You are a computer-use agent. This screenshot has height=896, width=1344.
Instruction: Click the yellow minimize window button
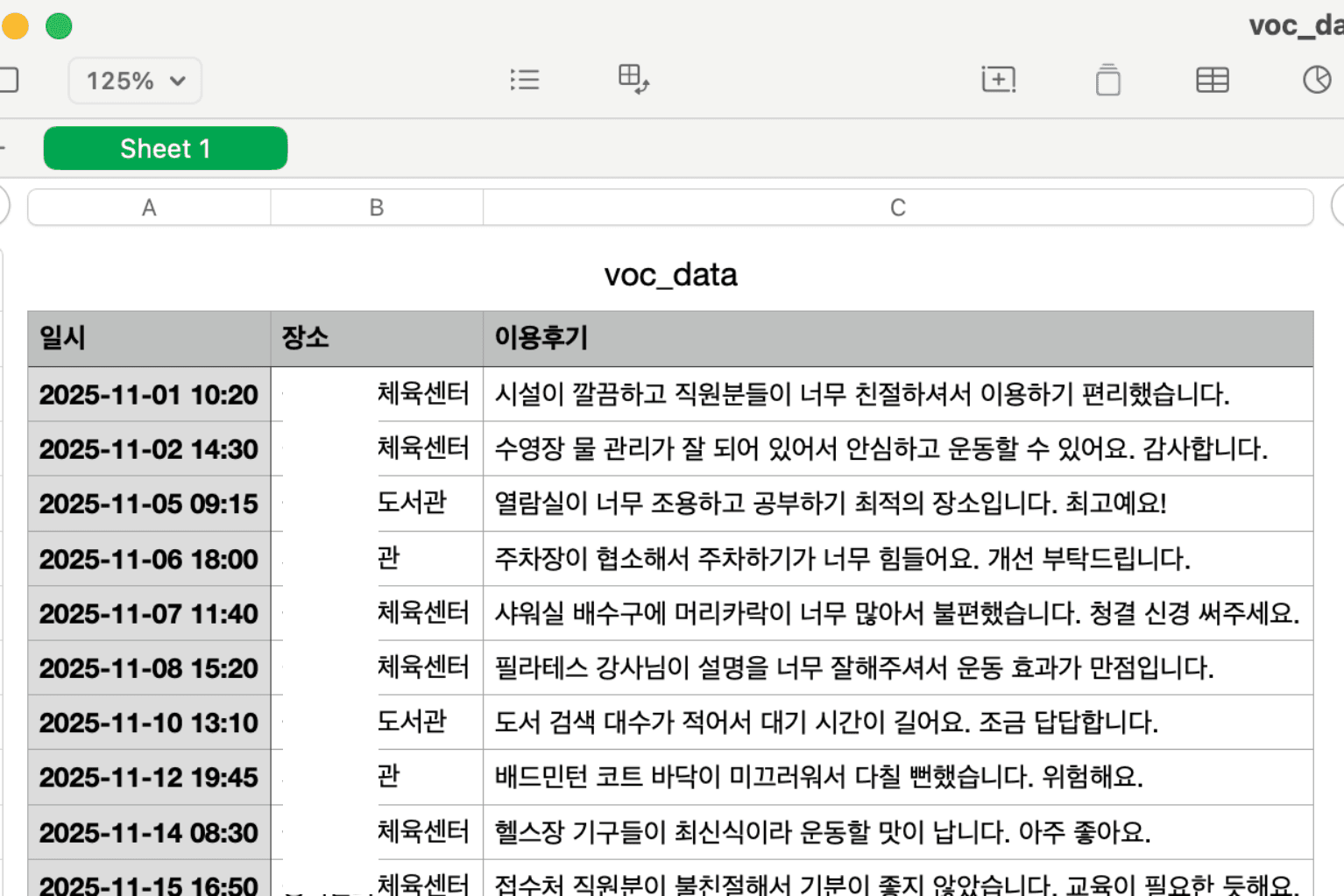coord(15,26)
